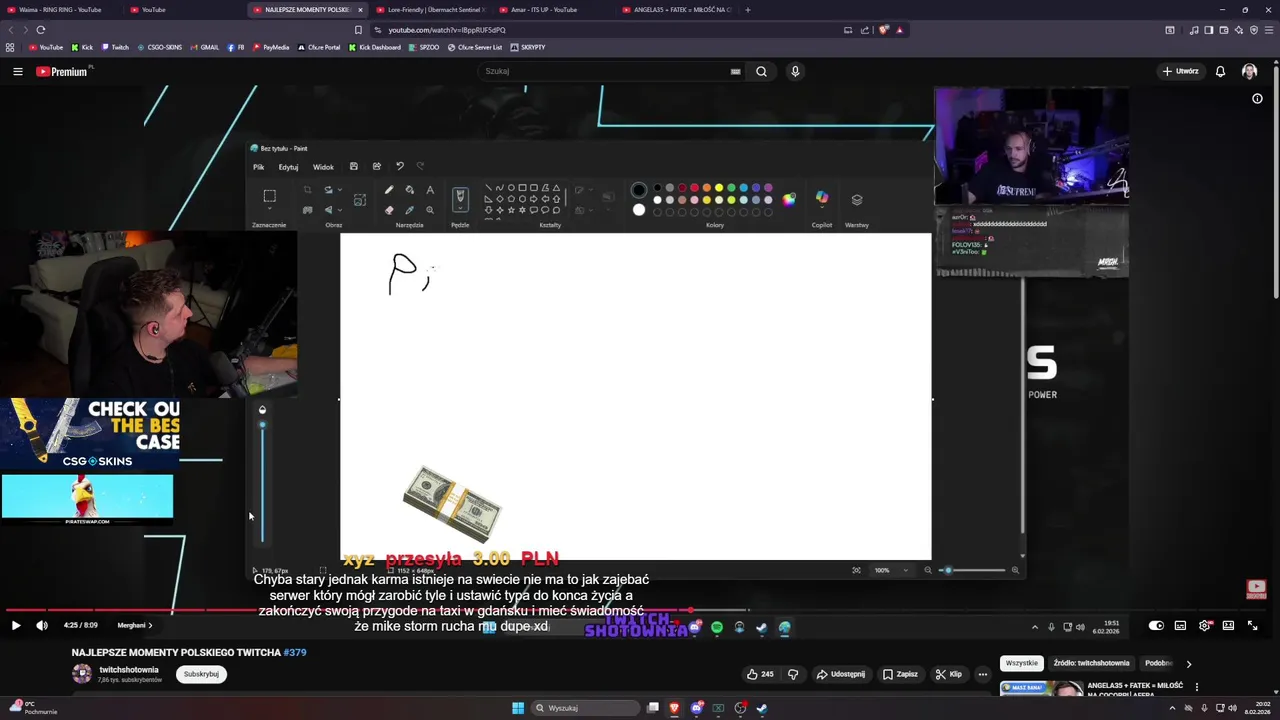This screenshot has height=720, width=1280.
Task: Expand the Merghani chapter list
Action: (x=134, y=625)
